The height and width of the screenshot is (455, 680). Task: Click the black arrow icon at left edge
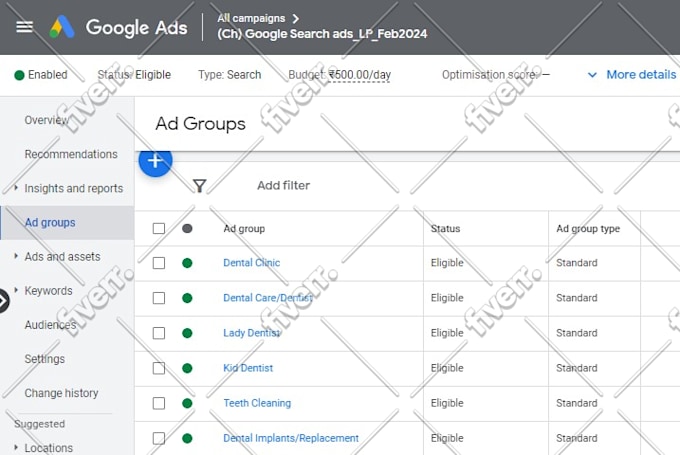(3, 300)
